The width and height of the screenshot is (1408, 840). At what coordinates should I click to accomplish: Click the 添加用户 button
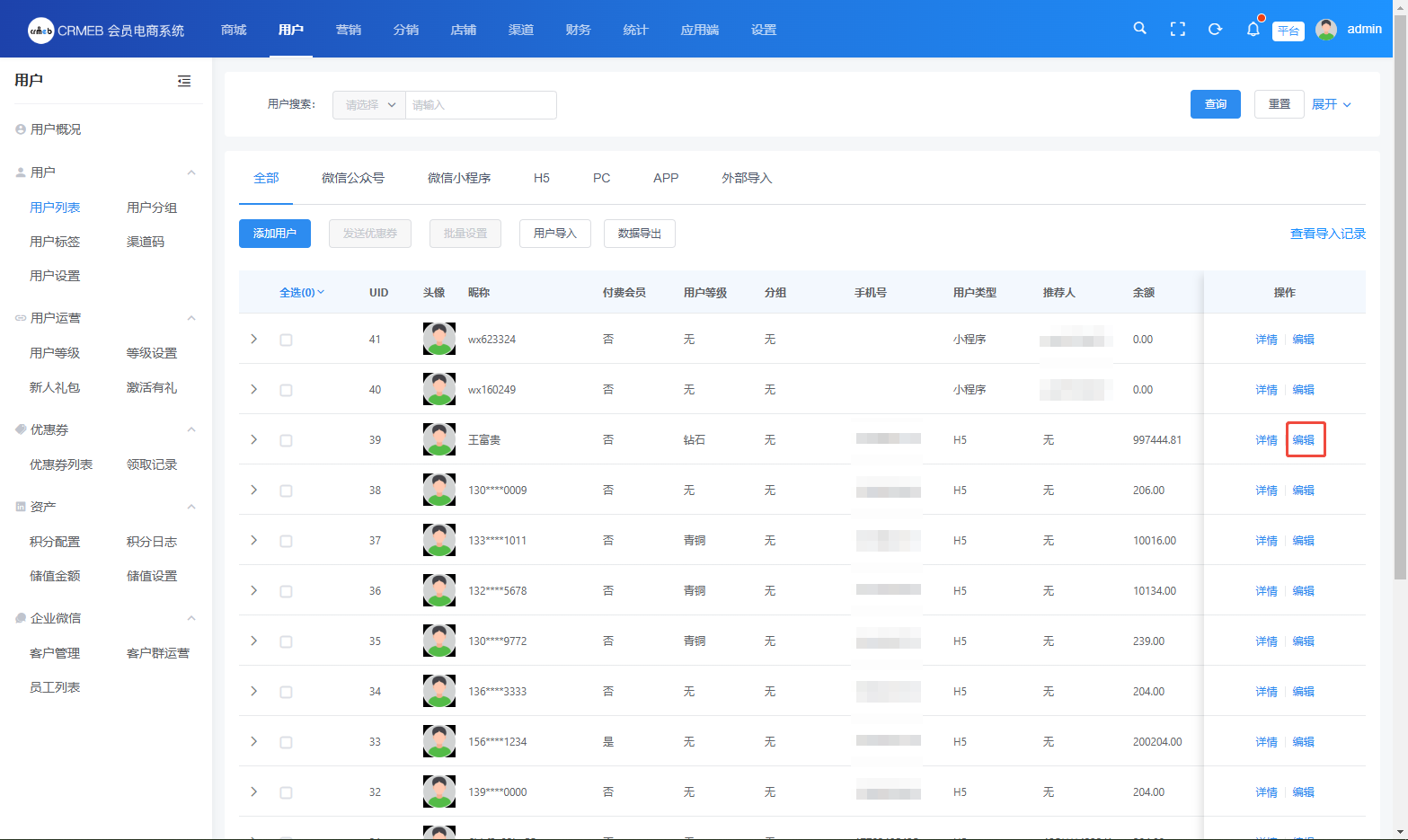pos(274,234)
